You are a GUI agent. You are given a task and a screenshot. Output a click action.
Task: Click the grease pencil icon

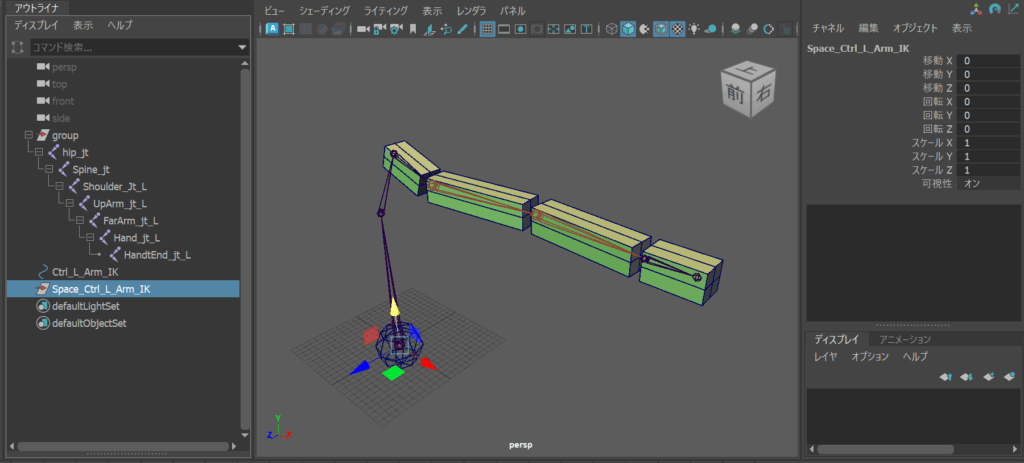(x=463, y=29)
